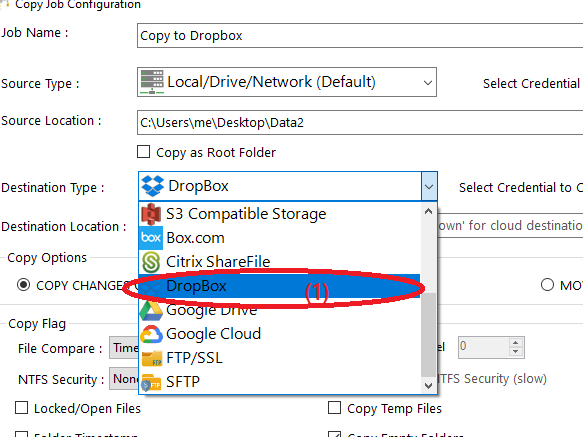Viewport: 583px width, 437px height.
Task: Click scroll-up arrow of destination list
Action: click(x=428, y=211)
